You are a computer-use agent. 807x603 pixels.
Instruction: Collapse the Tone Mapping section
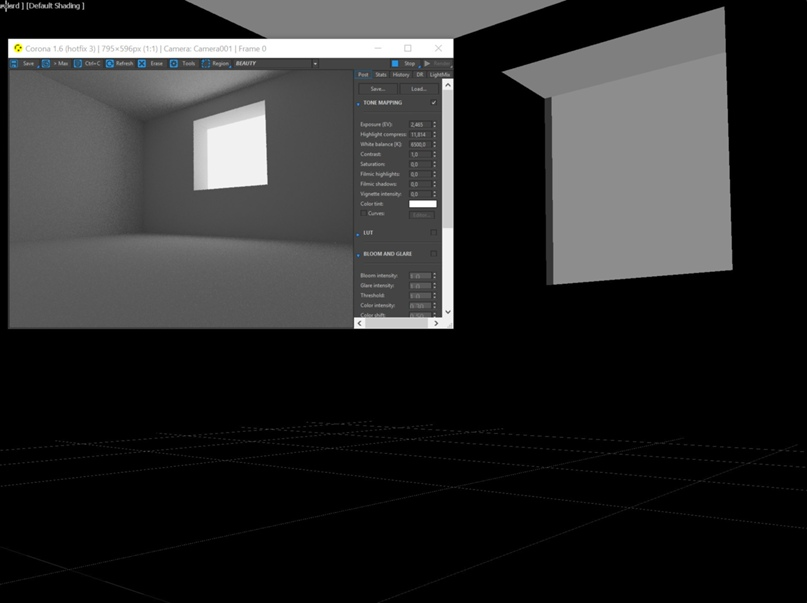click(x=358, y=104)
